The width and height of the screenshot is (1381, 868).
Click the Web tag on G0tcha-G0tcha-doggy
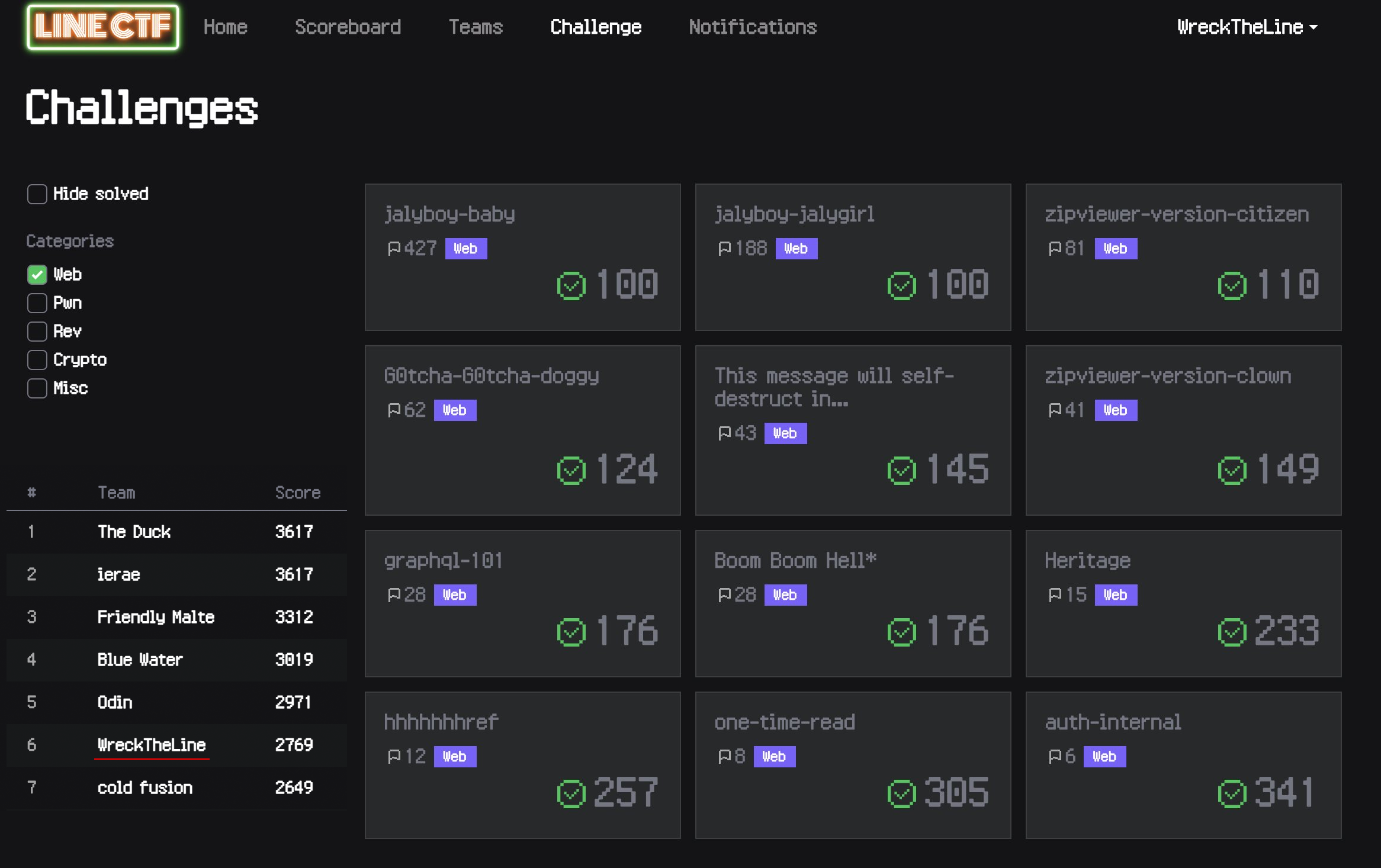(x=454, y=410)
